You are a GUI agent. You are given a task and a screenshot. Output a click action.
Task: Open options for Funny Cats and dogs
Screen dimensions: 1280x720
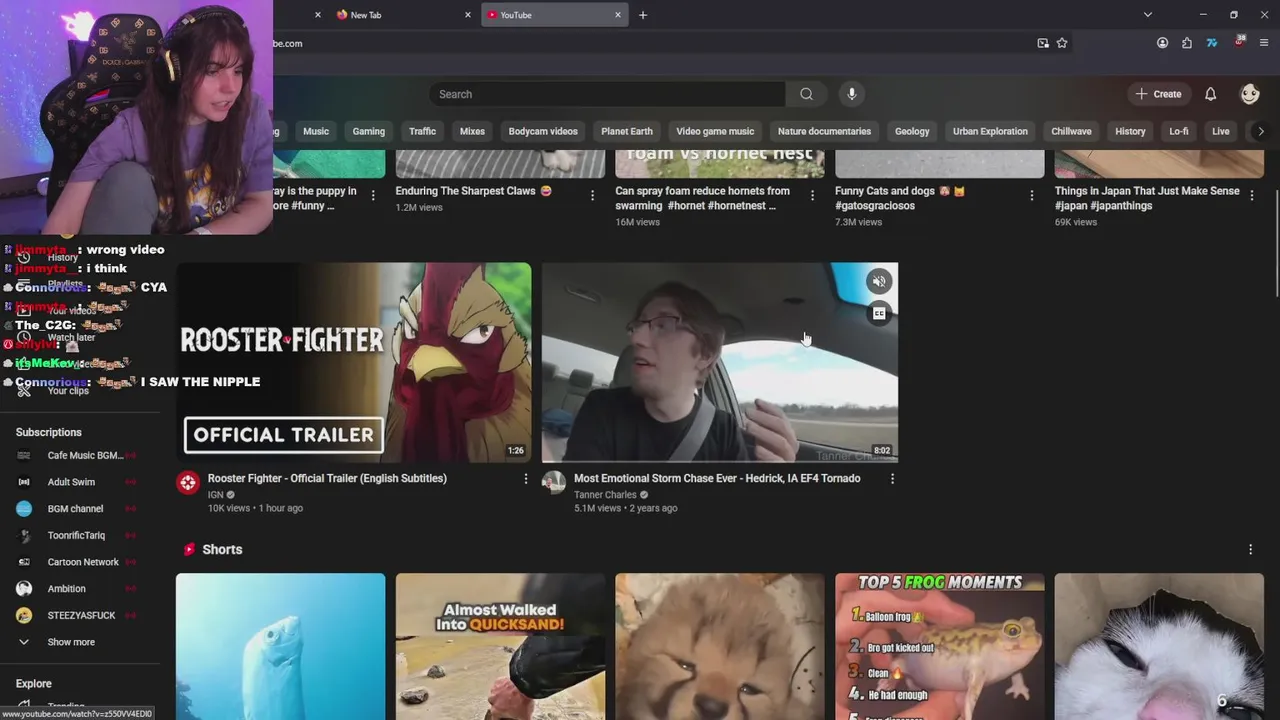coord(1032,196)
